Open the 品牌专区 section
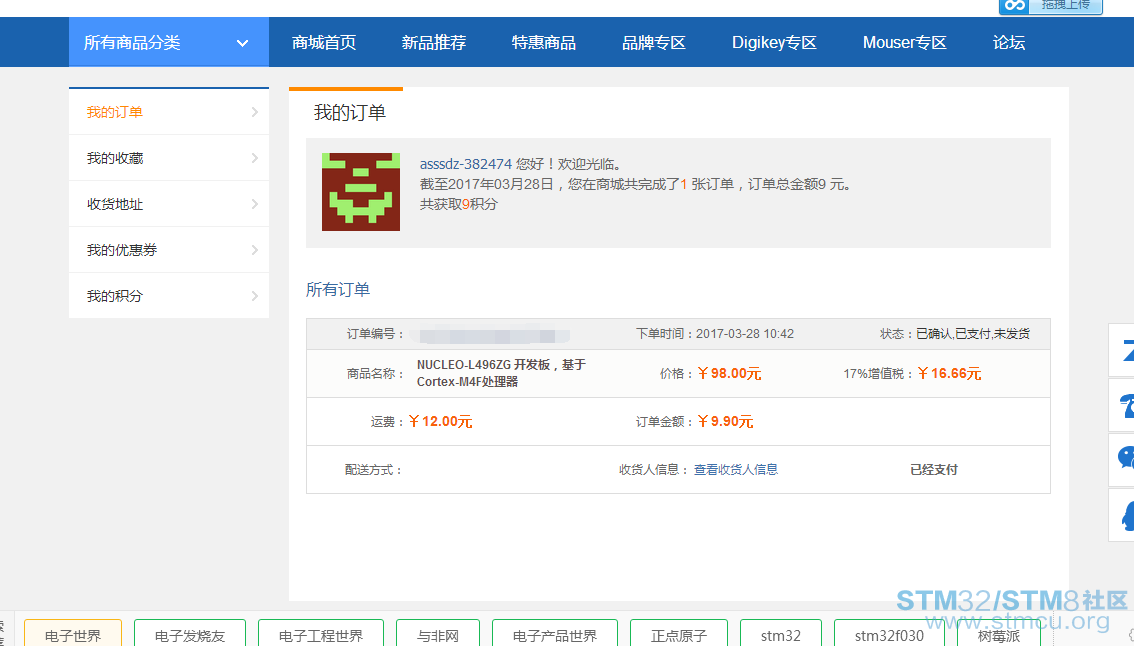 click(x=654, y=43)
